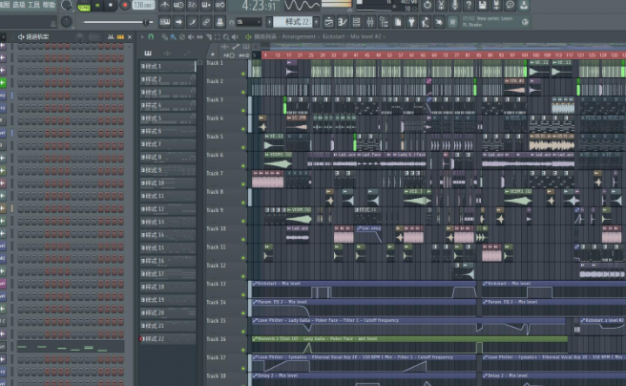Viewport: 626px width, 386px height.
Task: Click the undo history circular arrow icon
Action: 427,5
